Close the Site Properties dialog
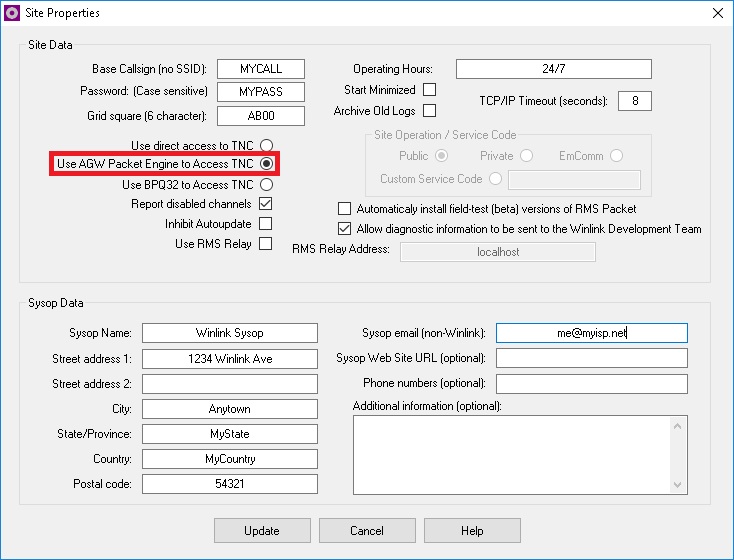Screen dimensions: 734x560 tap(717, 13)
